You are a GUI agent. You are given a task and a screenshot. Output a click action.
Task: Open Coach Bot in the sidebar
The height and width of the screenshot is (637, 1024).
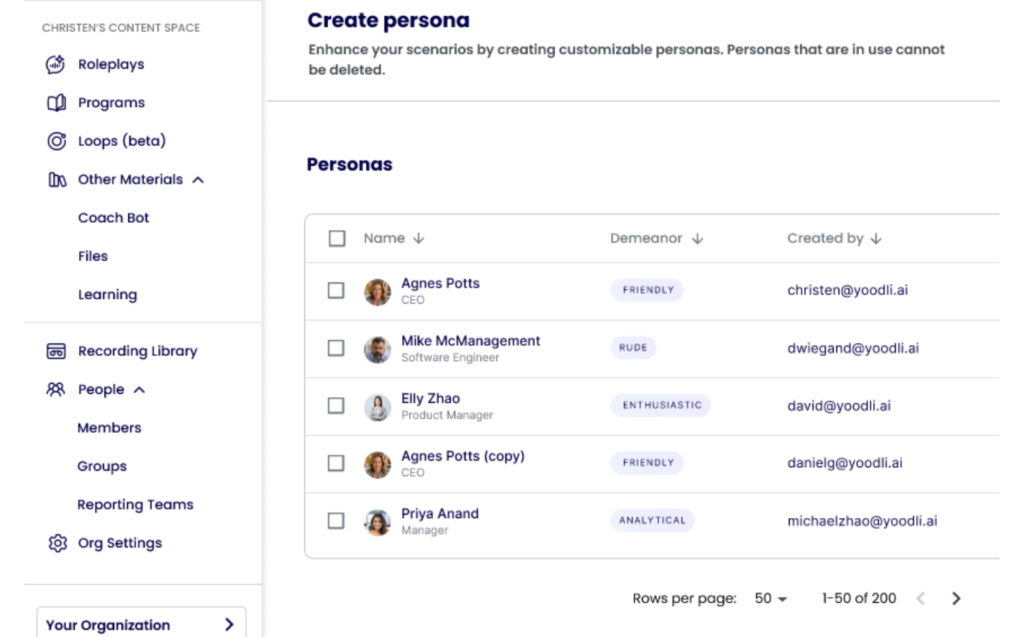tap(113, 218)
